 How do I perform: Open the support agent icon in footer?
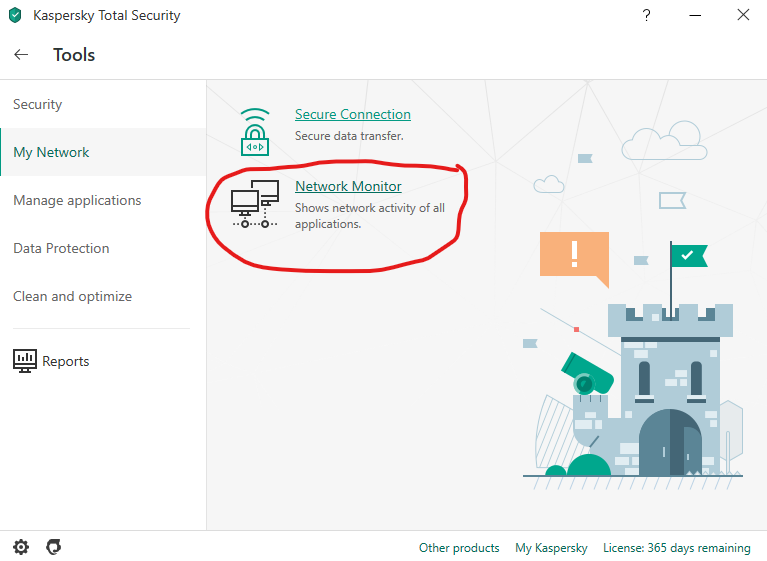tap(53, 547)
